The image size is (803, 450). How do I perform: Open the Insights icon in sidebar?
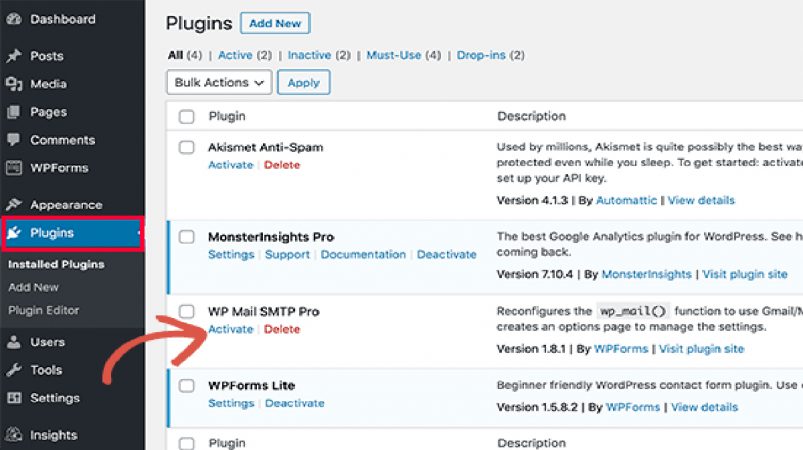tap(14, 435)
